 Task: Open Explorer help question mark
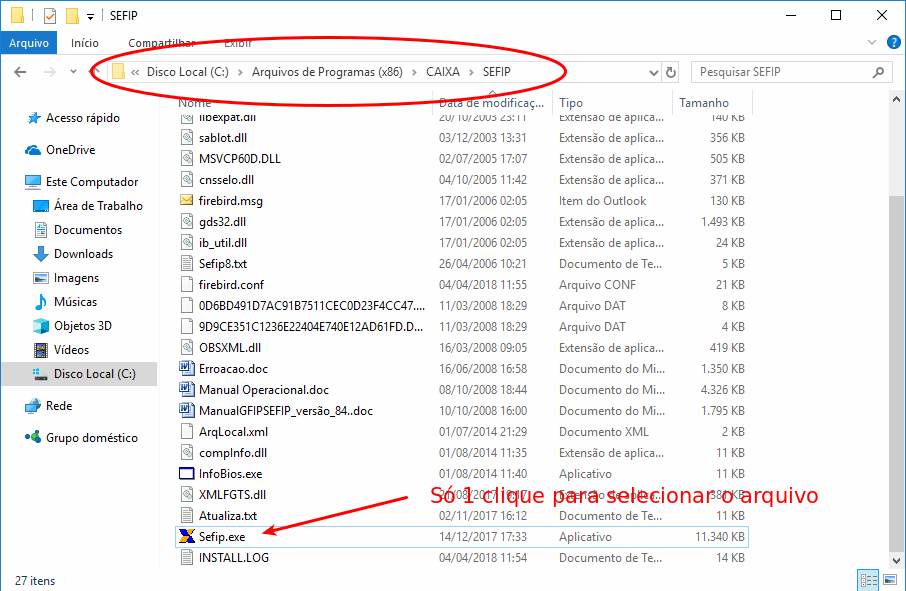point(893,42)
